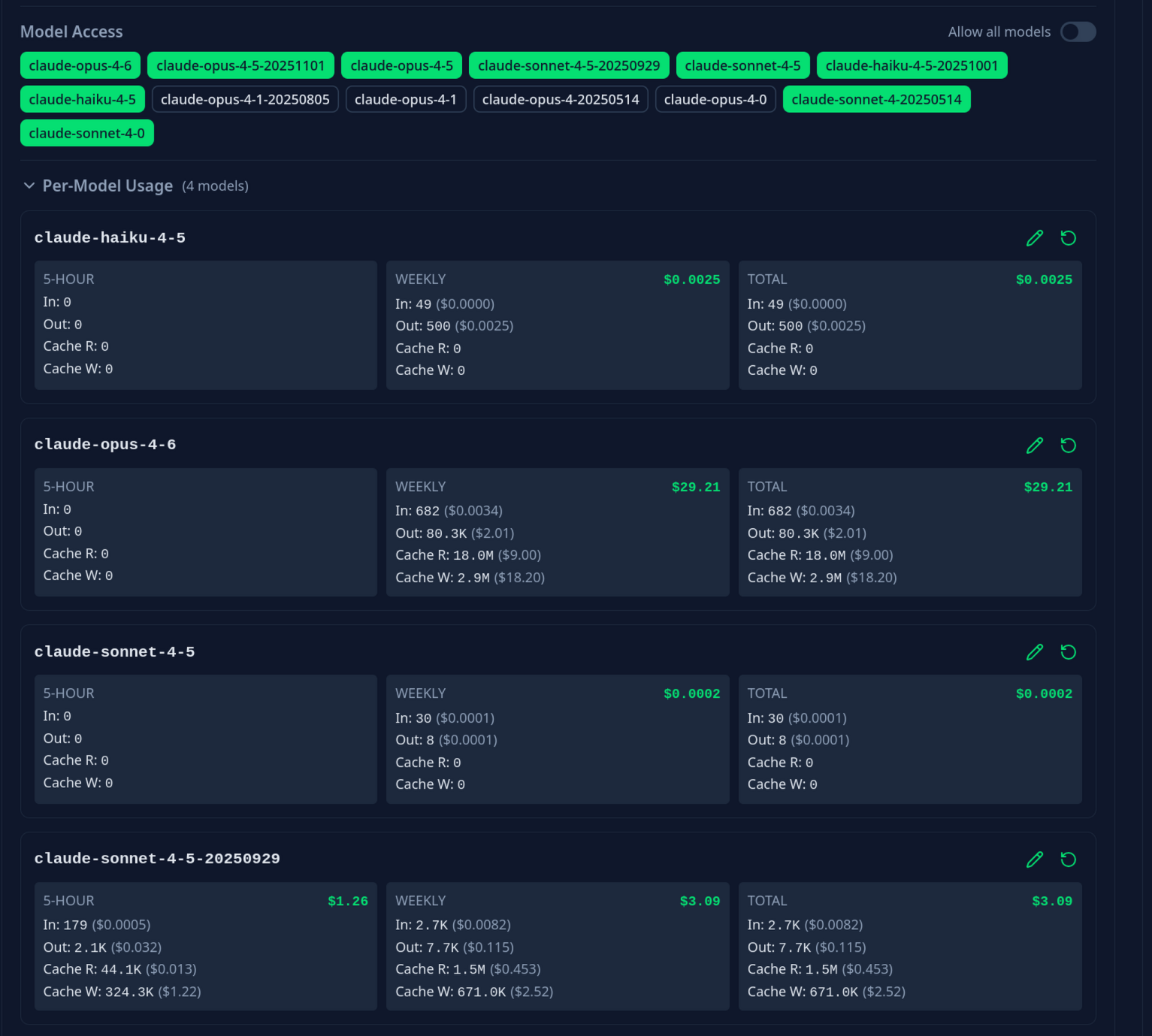Click the $29.21 weekly cost on claude-opus-4-6
1152x1036 pixels.
(696, 487)
